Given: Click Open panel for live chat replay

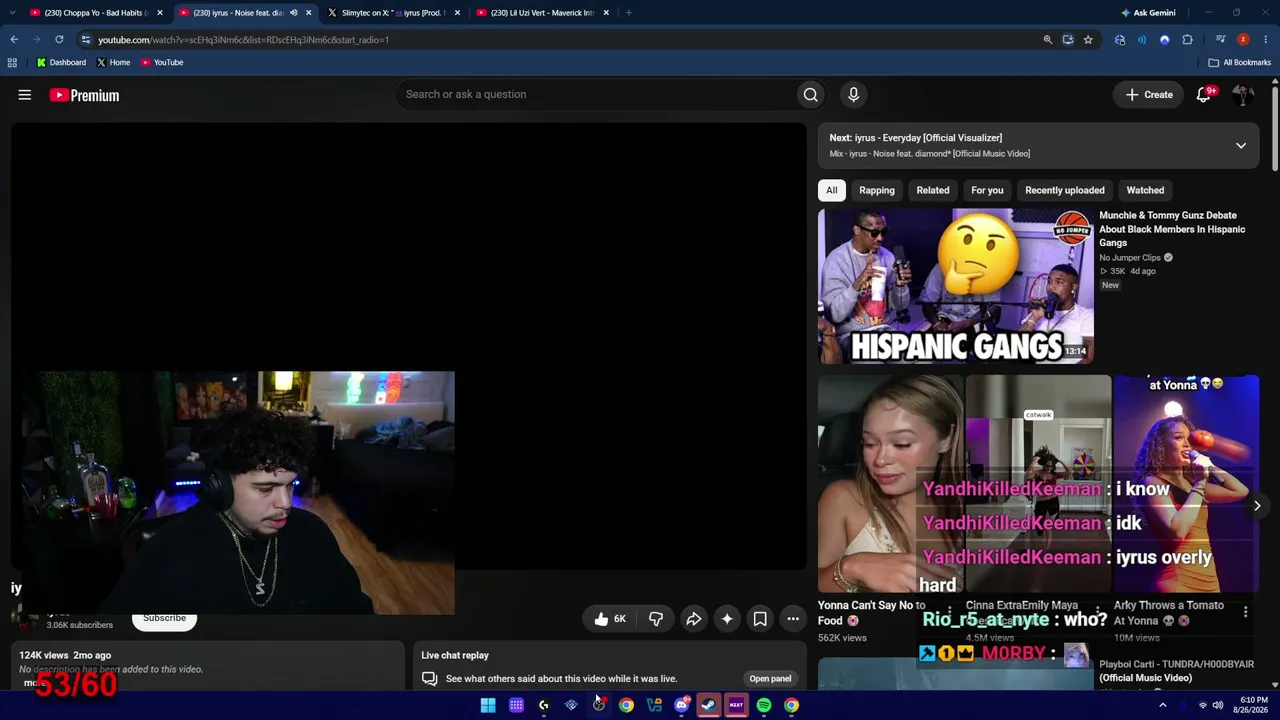Looking at the screenshot, I should coord(770,679).
